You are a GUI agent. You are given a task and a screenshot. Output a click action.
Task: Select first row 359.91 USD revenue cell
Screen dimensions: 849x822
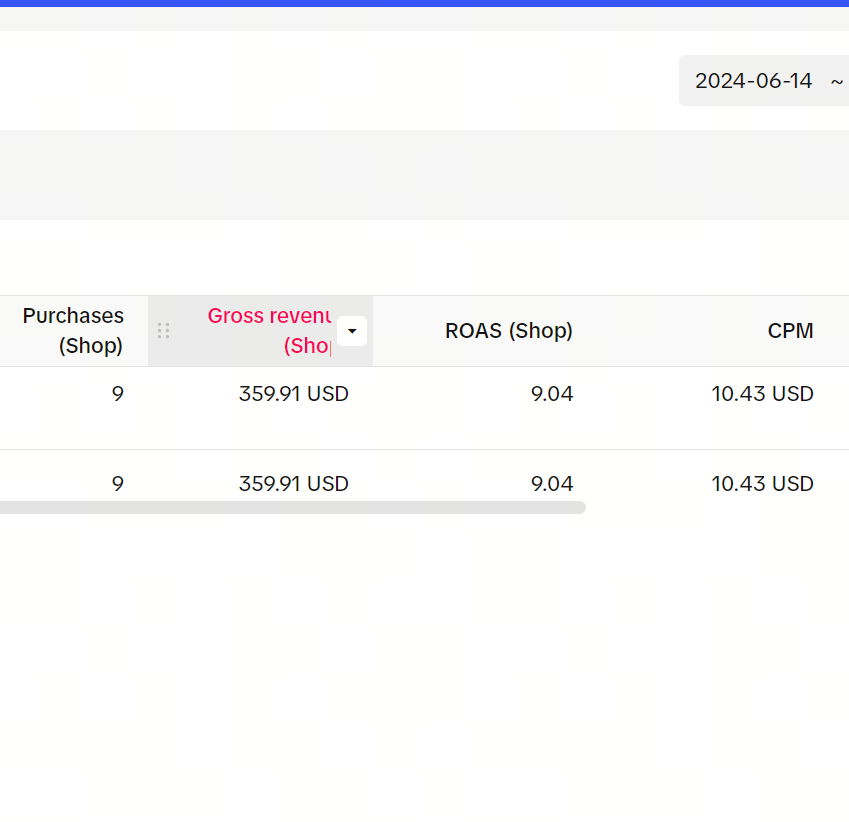click(293, 394)
